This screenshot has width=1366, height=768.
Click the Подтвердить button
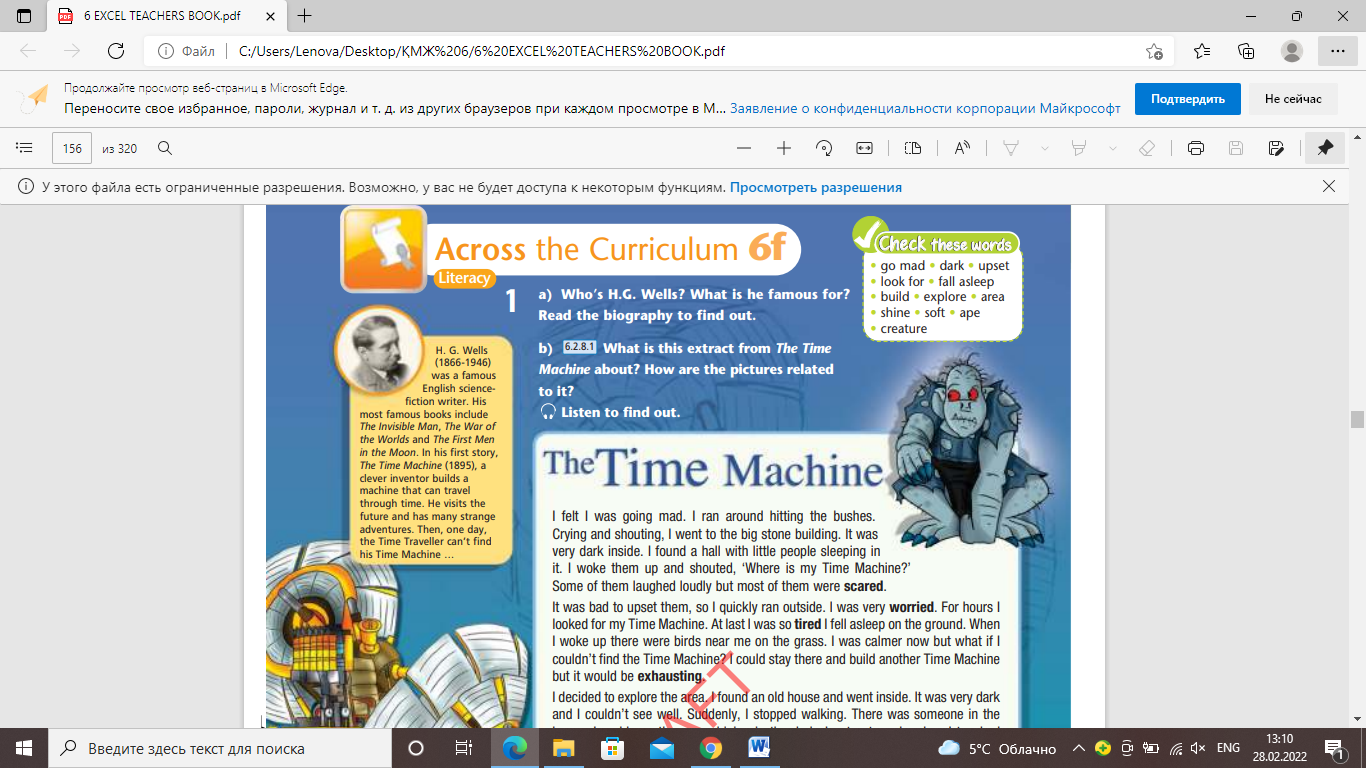tap(1188, 99)
